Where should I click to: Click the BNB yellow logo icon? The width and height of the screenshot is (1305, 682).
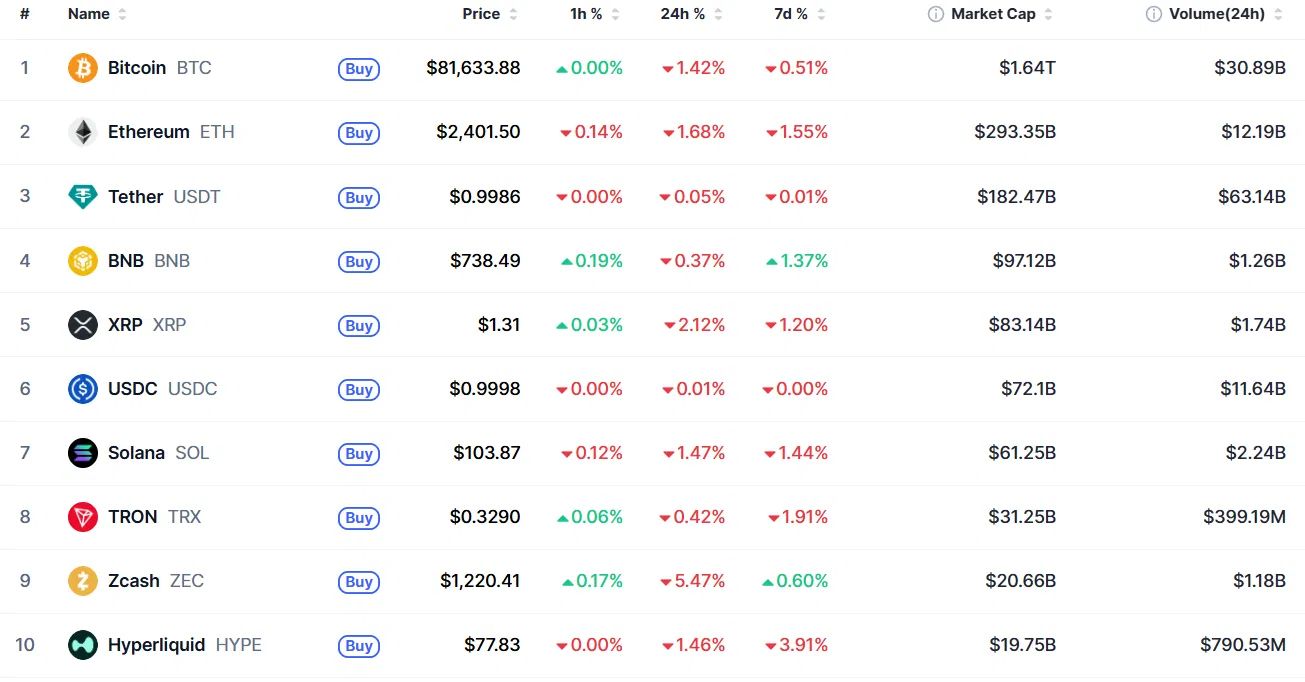83,260
